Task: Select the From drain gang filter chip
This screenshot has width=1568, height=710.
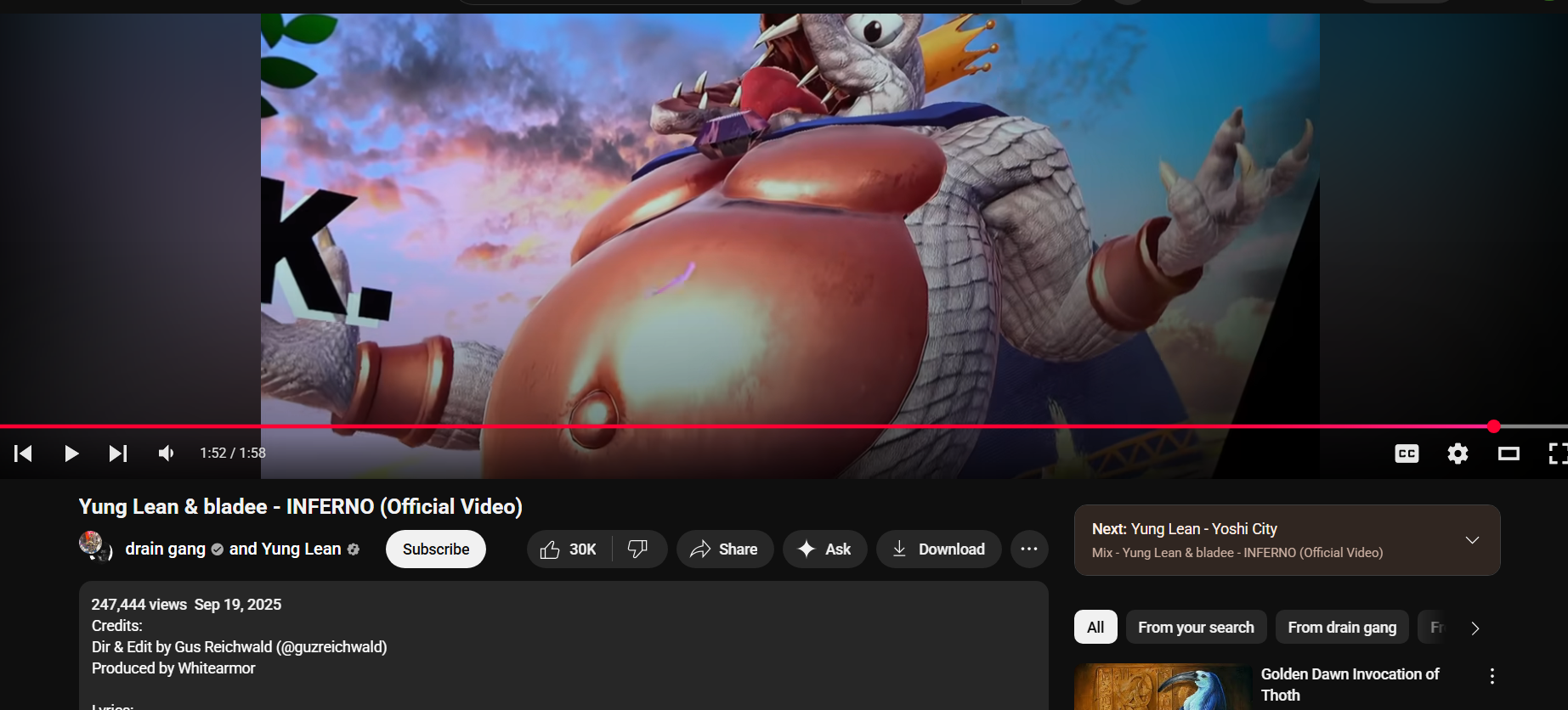Action: 1341,628
